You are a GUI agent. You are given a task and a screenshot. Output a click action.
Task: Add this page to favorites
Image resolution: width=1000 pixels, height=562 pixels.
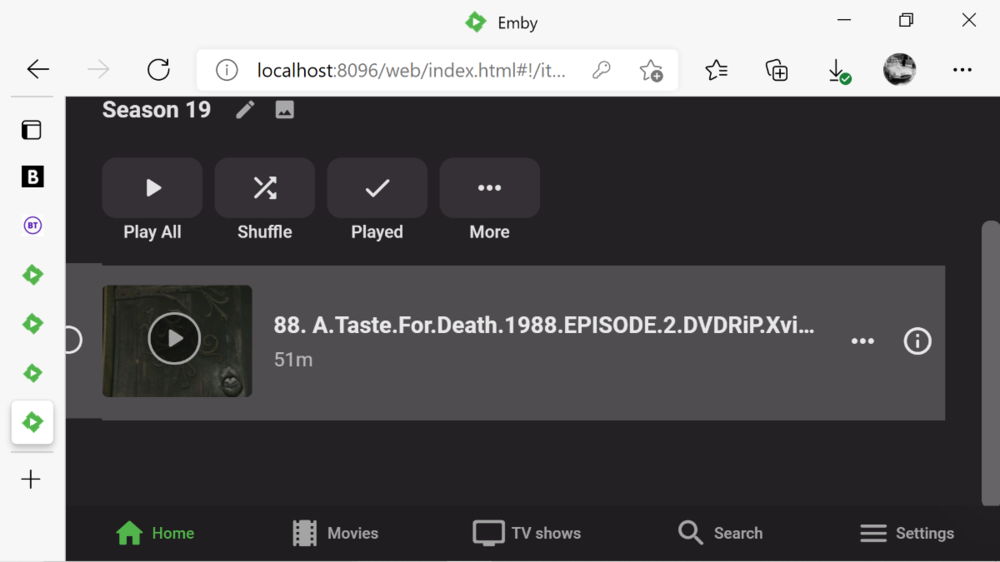coord(651,70)
